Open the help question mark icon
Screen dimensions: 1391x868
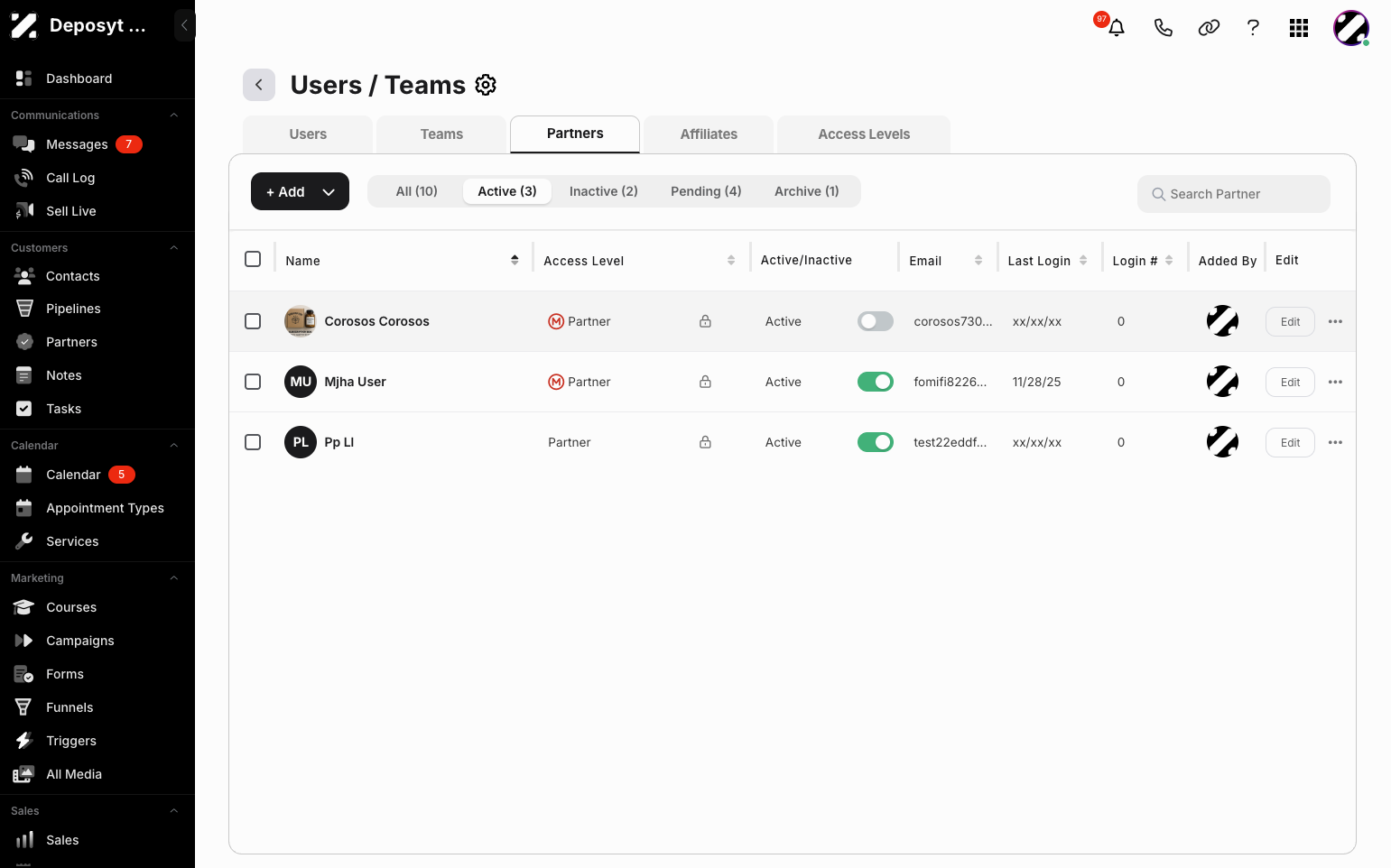click(1253, 28)
